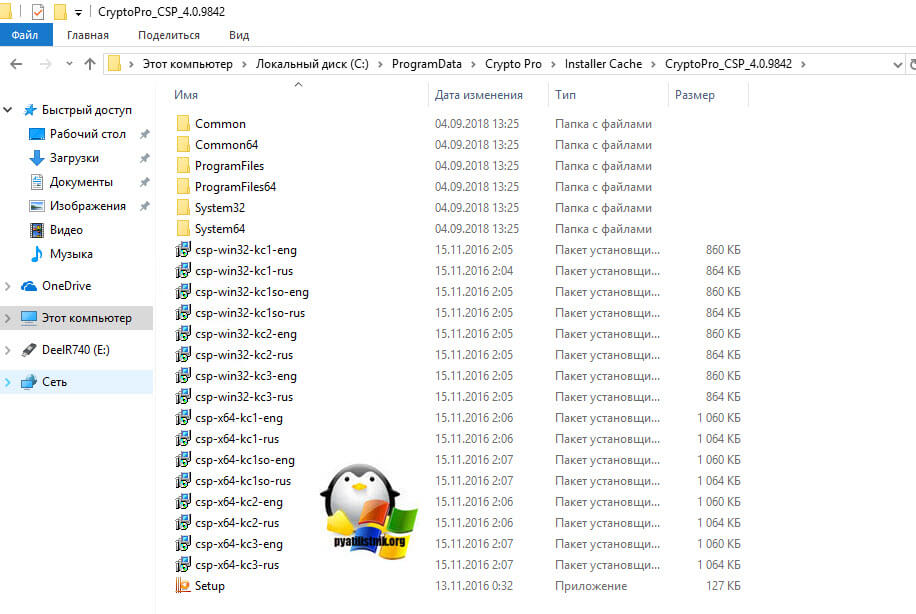Image resolution: width=916 pixels, height=614 pixels.
Task: Open the Файл menu tab
Action: point(25,35)
